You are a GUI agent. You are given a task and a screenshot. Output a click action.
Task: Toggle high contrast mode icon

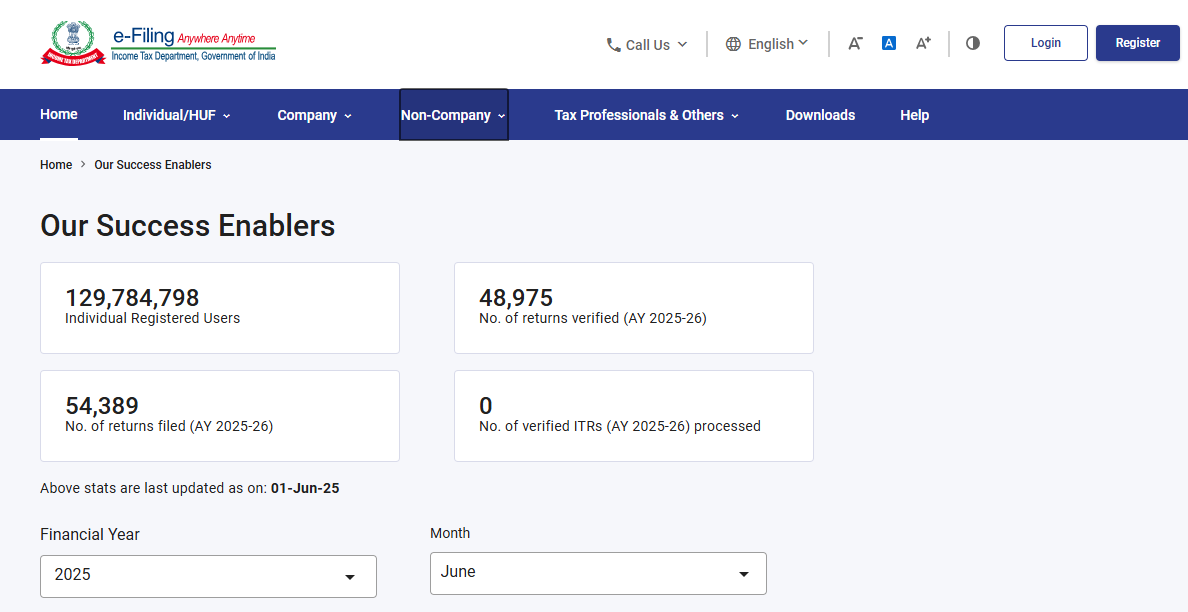pyautogui.click(x=973, y=43)
